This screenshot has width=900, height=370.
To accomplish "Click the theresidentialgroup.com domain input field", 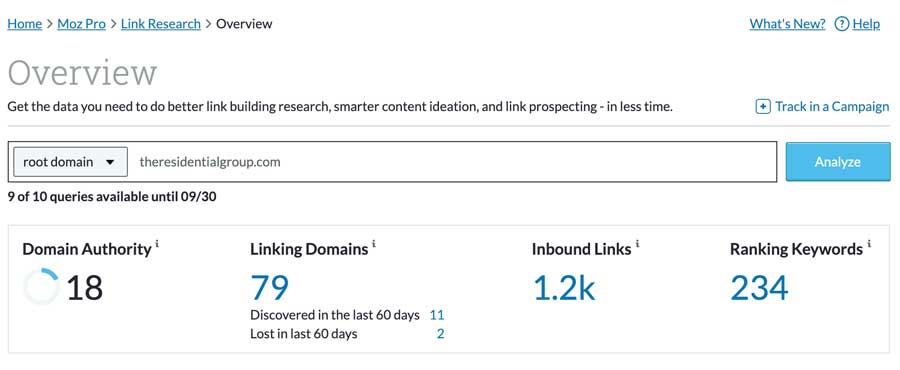I will (452, 162).
